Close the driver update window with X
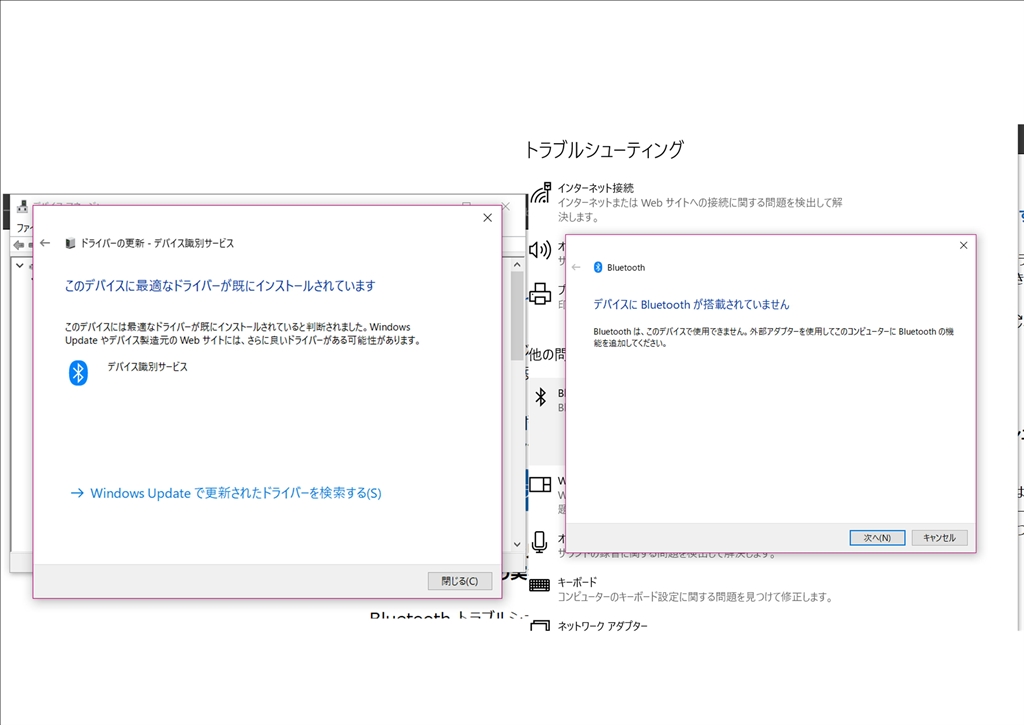The width and height of the screenshot is (1024, 725). click(x=487, y=218)
